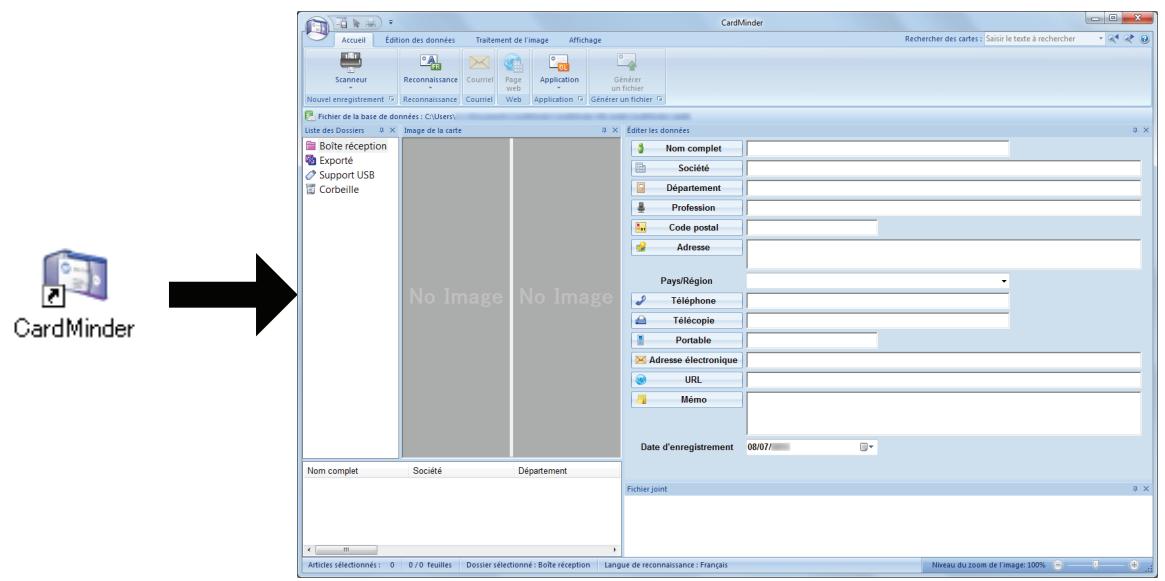Click the zoom in plus button
This screenshot has width=1165, height=581.
[1134, 565]
